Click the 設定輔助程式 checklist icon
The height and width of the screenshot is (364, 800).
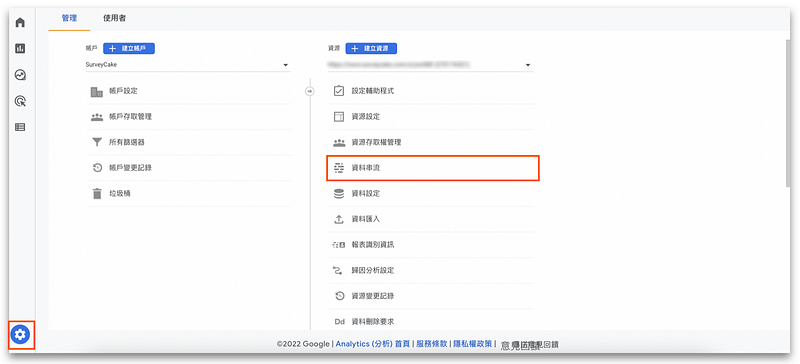[339, 91]
